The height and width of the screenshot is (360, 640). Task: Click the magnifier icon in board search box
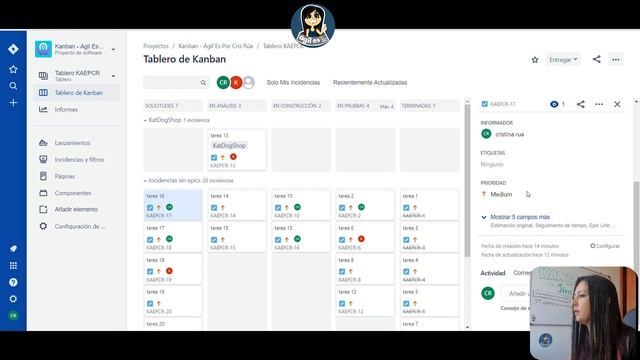pyautogui.click(x=203, y=83)
